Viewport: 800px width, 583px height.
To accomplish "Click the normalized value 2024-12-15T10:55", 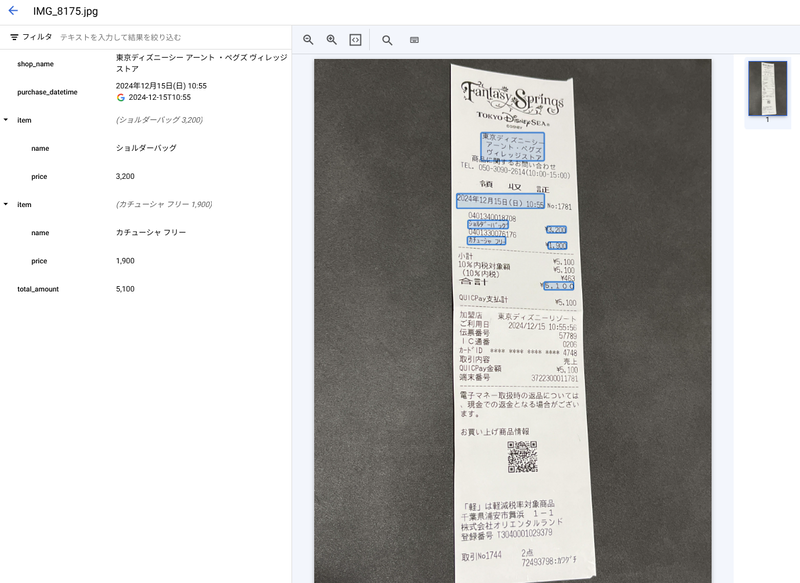I will (x=160, y=97).
